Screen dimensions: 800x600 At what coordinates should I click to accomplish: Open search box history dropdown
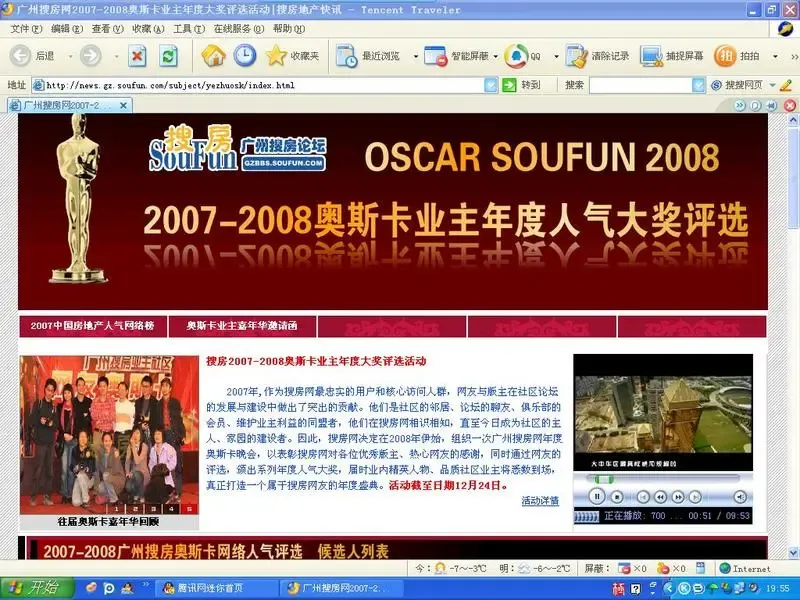click(698, 85)
